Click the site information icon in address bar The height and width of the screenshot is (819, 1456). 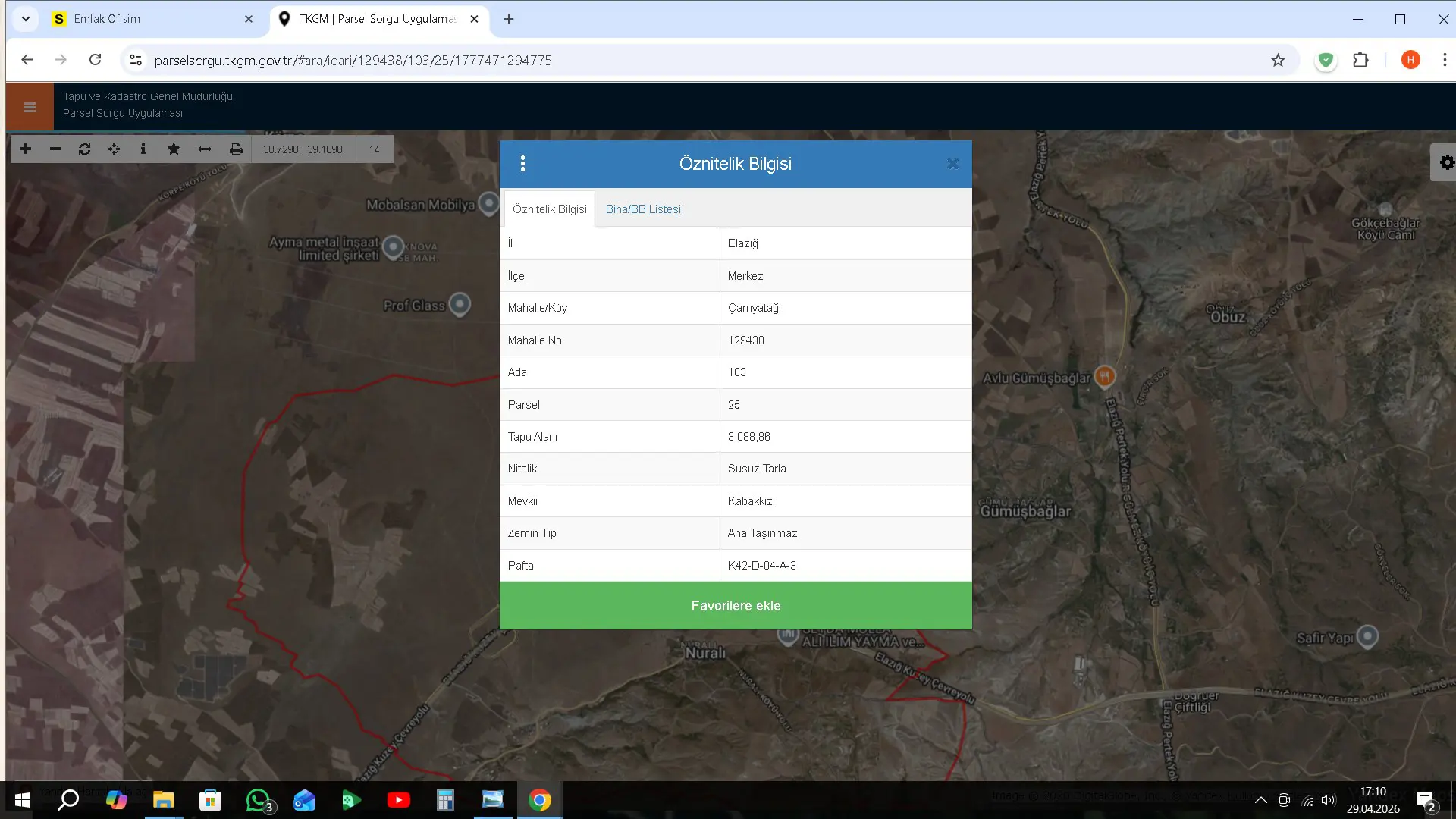[x=136, y=60]
